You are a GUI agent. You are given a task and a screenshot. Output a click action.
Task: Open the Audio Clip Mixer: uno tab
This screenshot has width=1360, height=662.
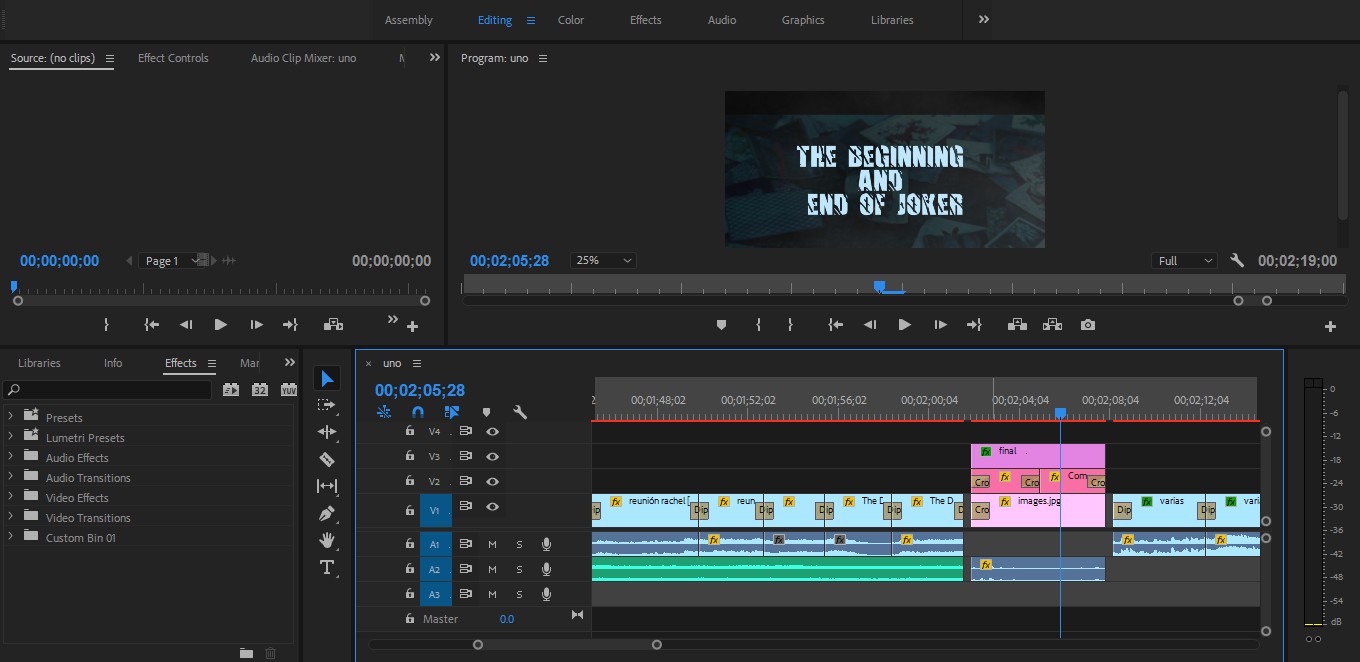tap(303, 58)
